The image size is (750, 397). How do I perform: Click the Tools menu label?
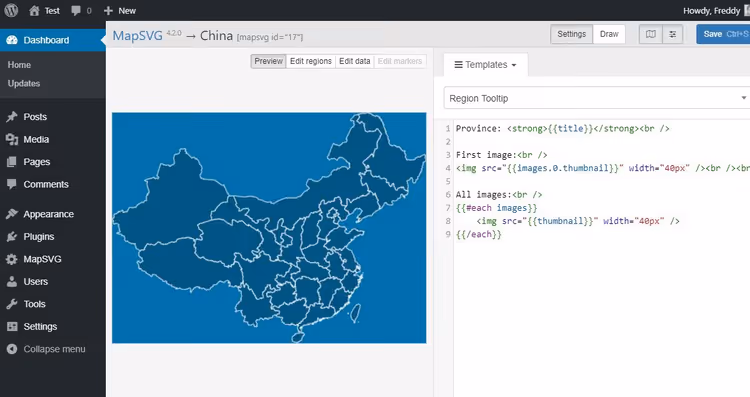[34, 304]
